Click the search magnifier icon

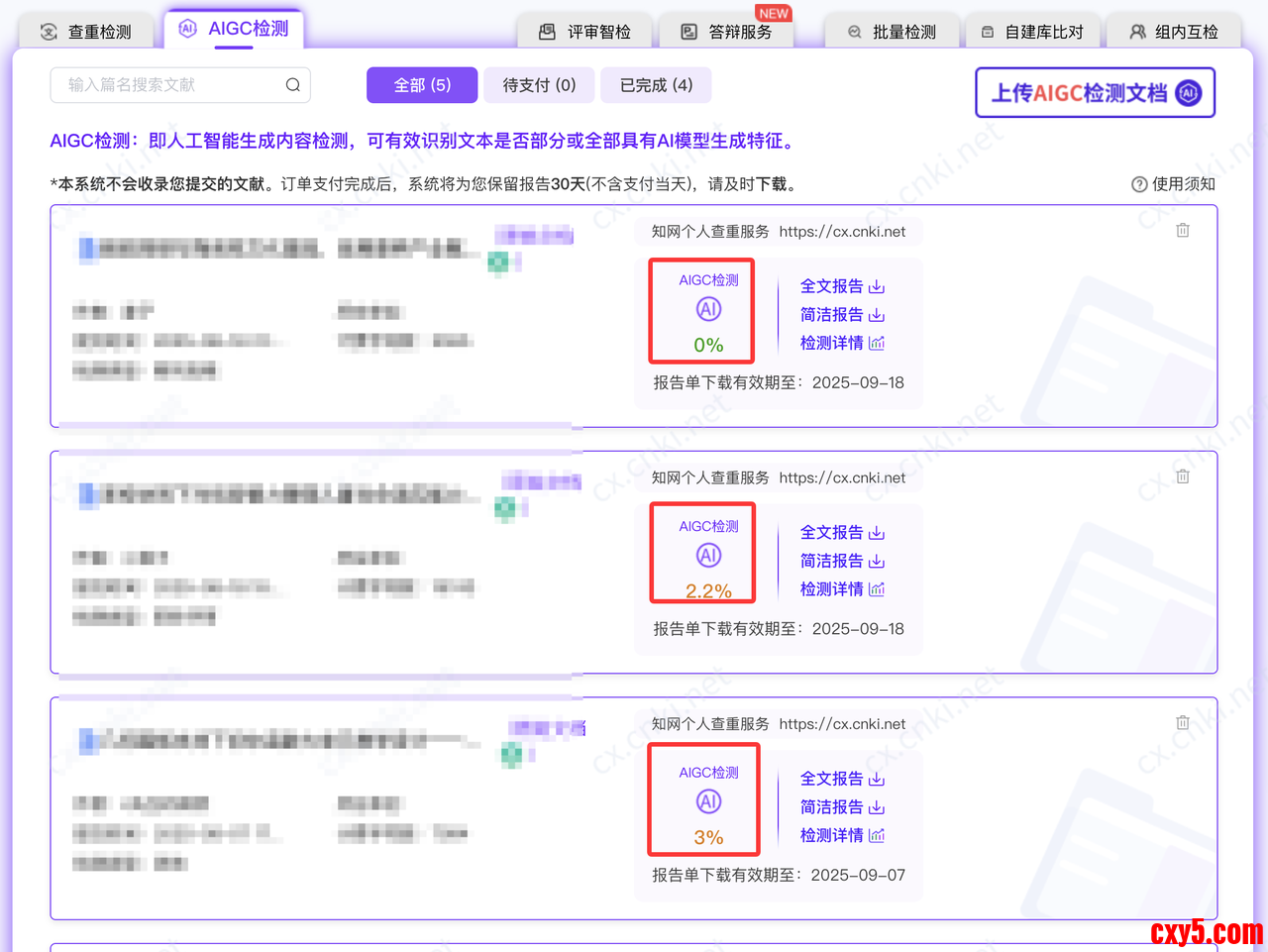pos(292,85)
